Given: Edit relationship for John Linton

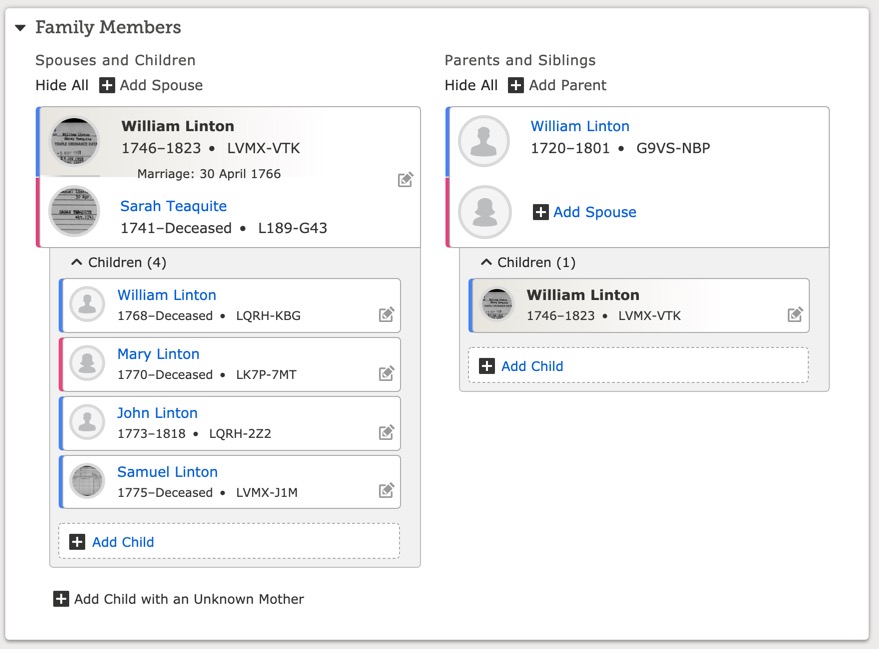Looking at the screenshot, I should click(x=386, y=432).
